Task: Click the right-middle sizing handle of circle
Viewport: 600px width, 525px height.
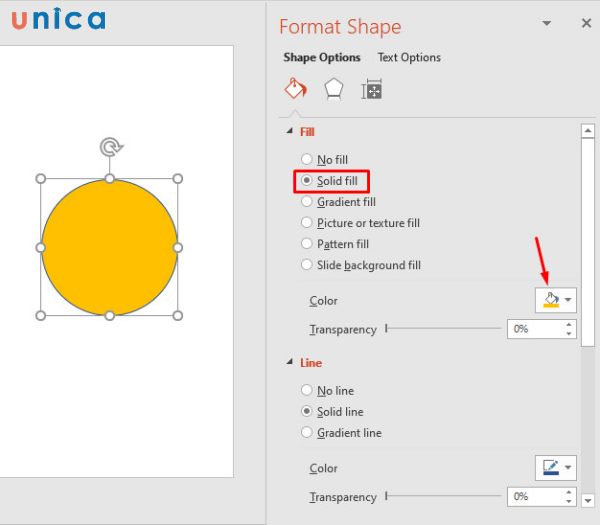Action: (178, 248)
